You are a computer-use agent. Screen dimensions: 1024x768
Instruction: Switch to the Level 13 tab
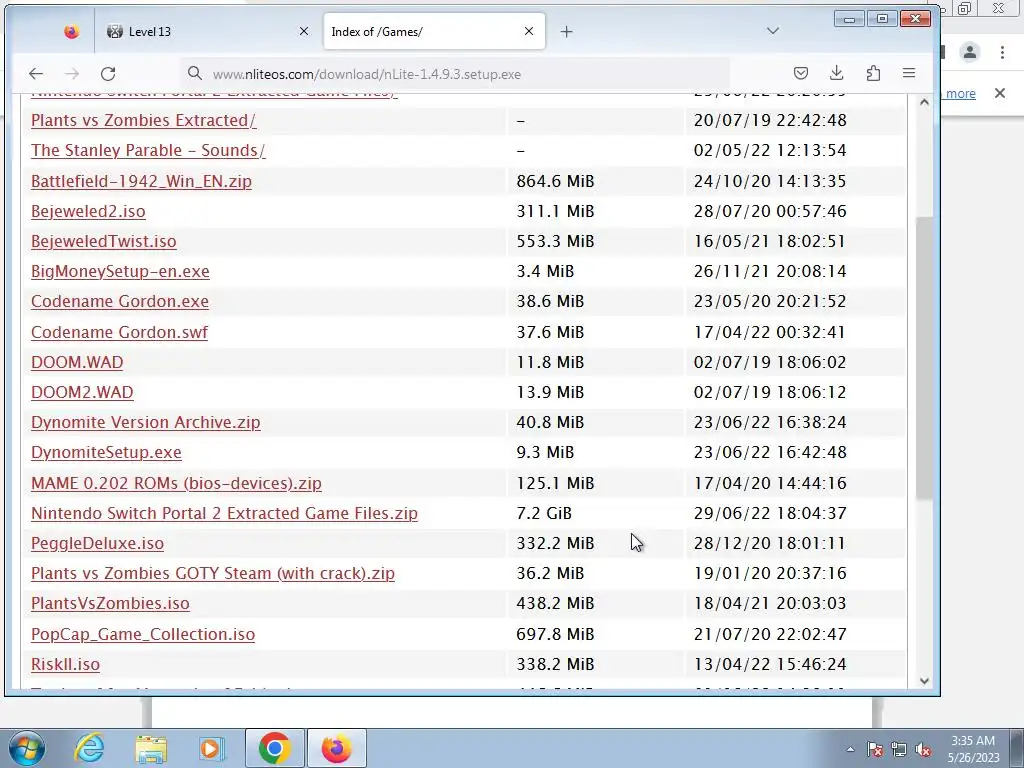[x=208, y=31]
